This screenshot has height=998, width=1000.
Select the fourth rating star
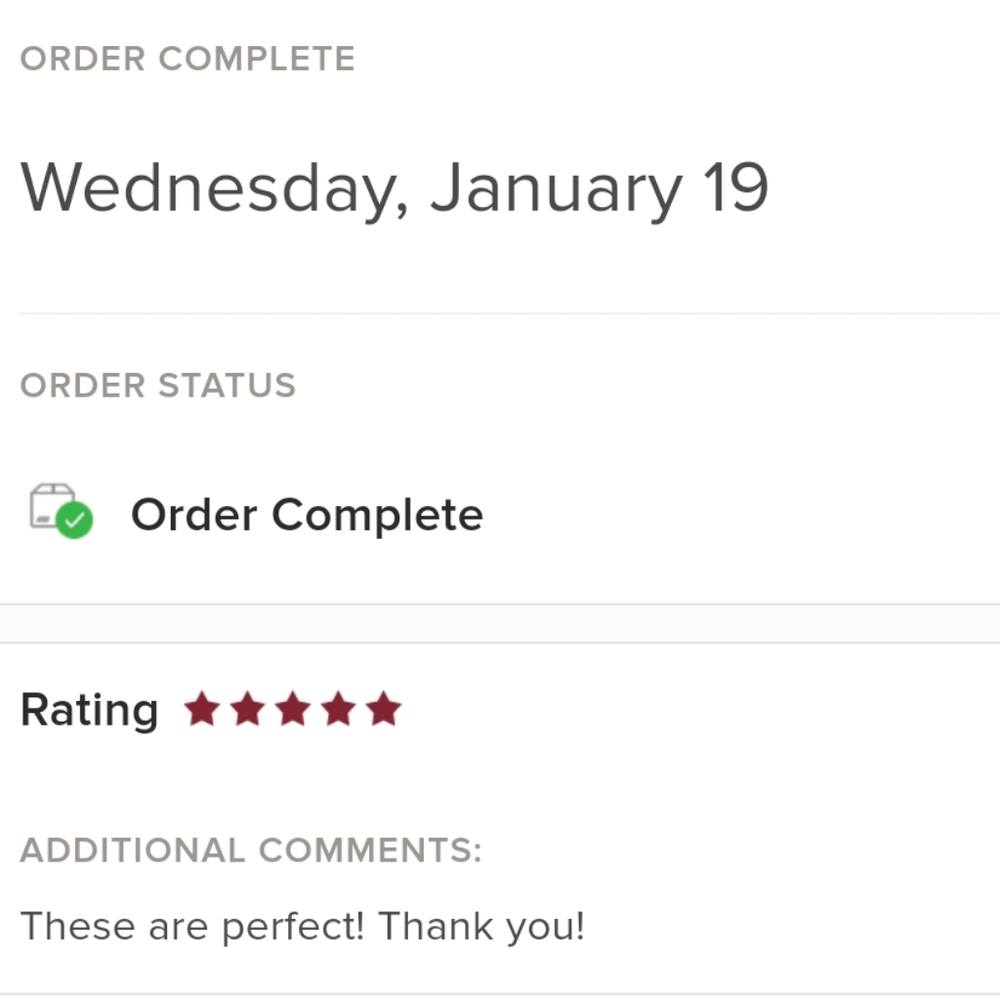click(339, 708)
